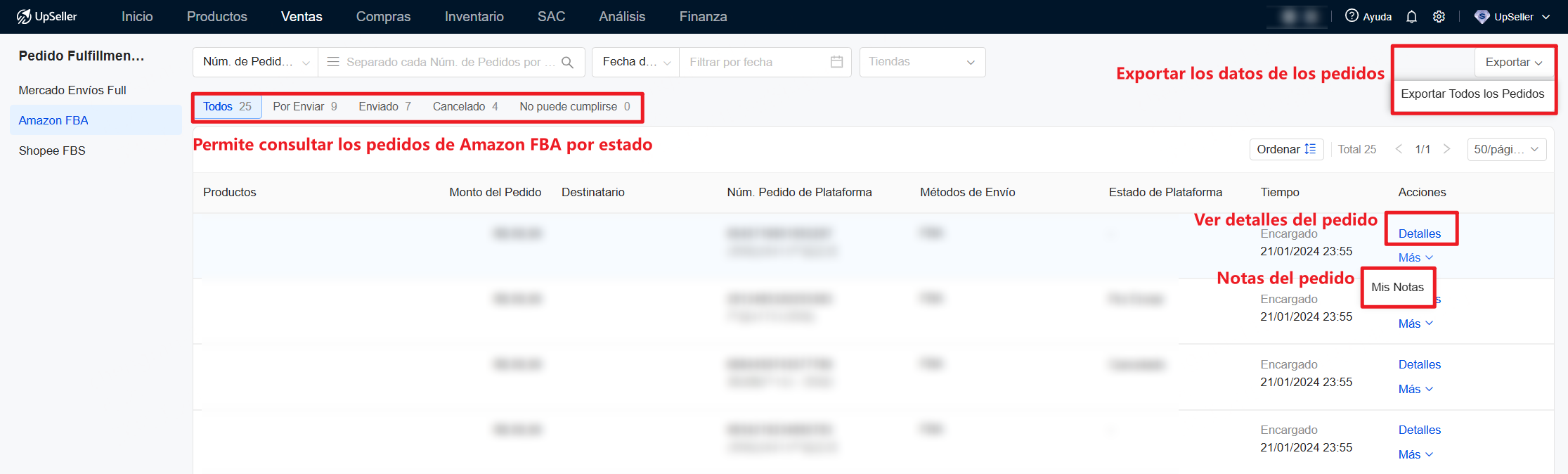Open the SAC menu

(551, 16)
